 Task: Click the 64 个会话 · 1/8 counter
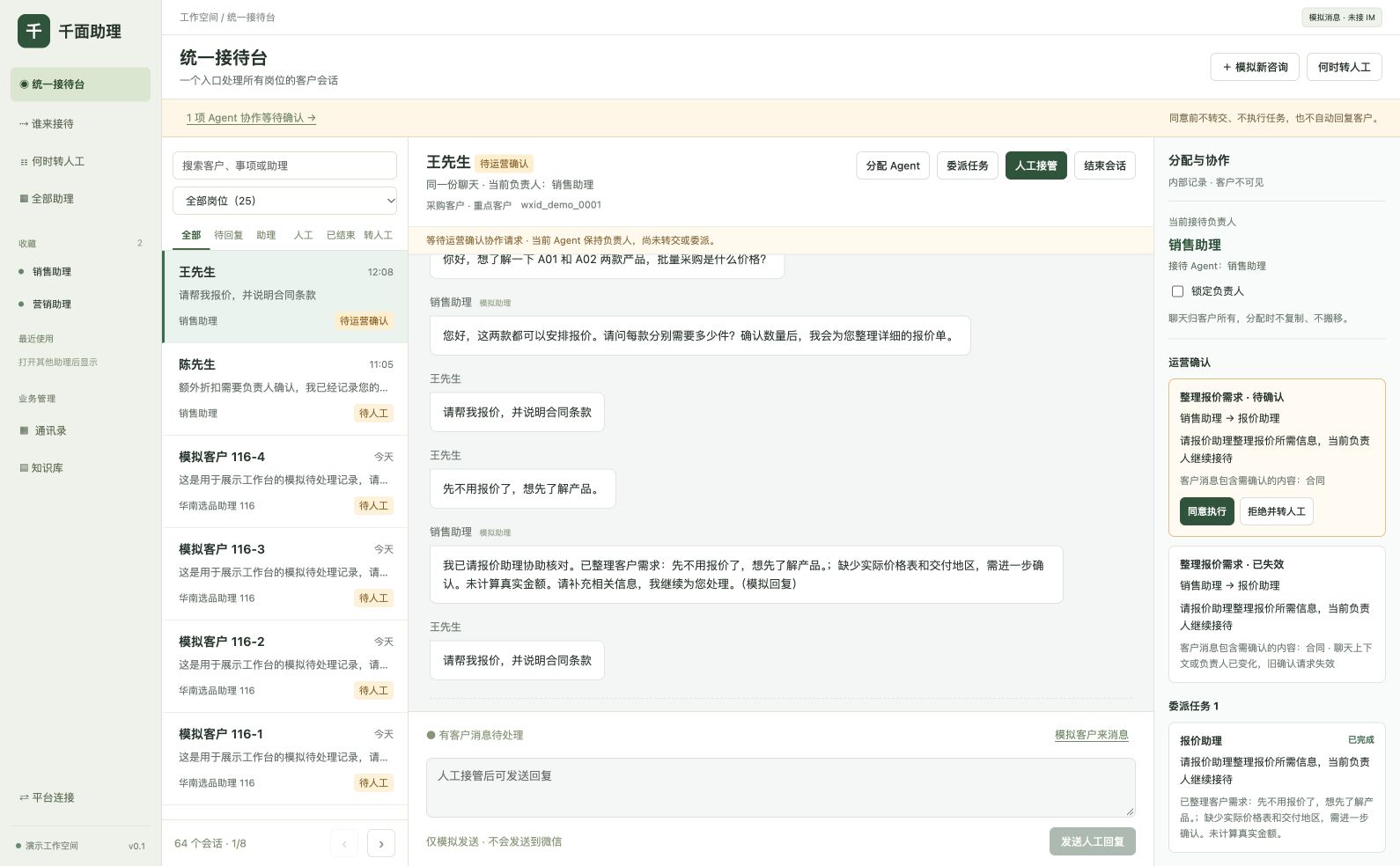[x=210, y=843]
